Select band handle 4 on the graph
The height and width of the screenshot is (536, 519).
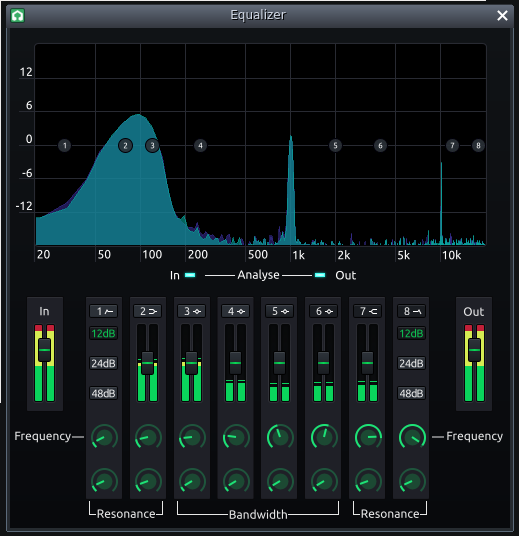pyautogui.click(x=200, y=146)
